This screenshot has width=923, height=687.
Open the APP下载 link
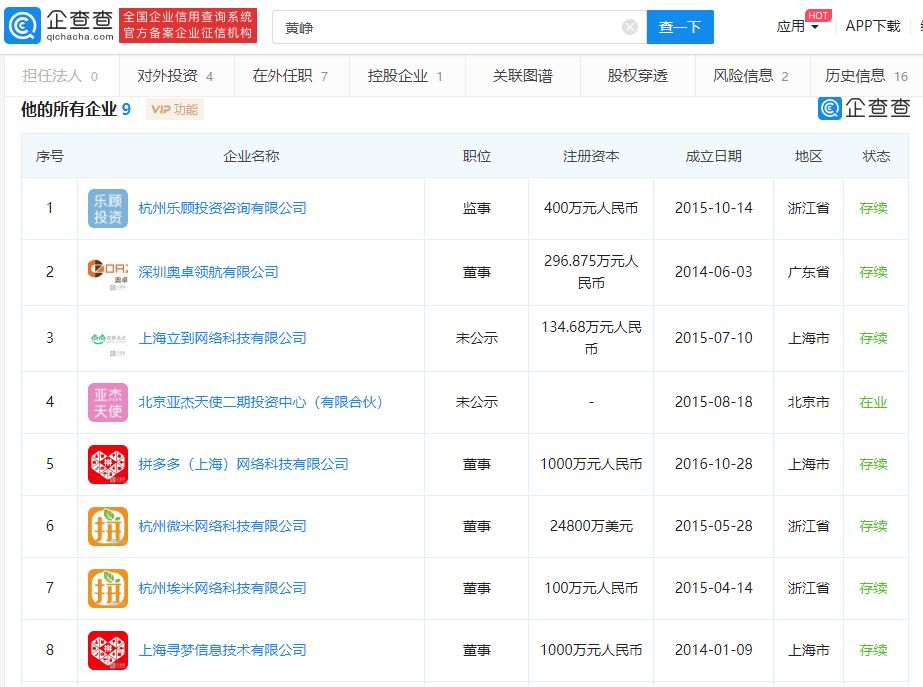pos(873,26)
